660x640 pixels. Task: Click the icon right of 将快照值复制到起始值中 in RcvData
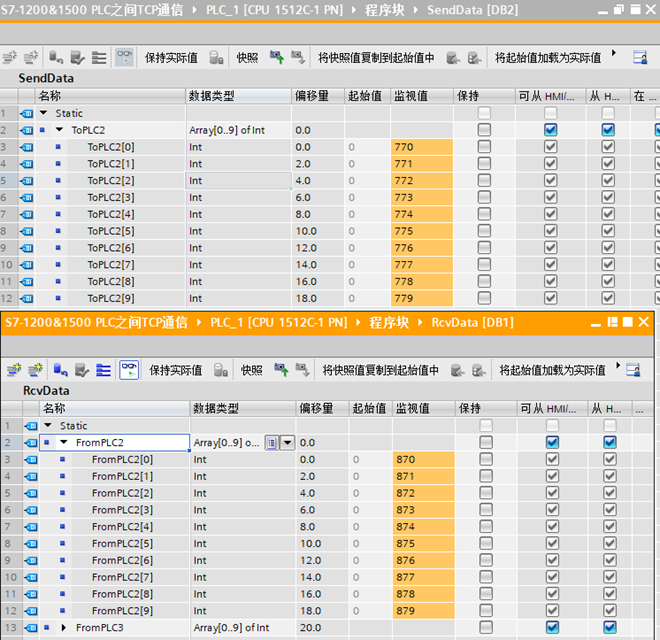coord(457,370)
